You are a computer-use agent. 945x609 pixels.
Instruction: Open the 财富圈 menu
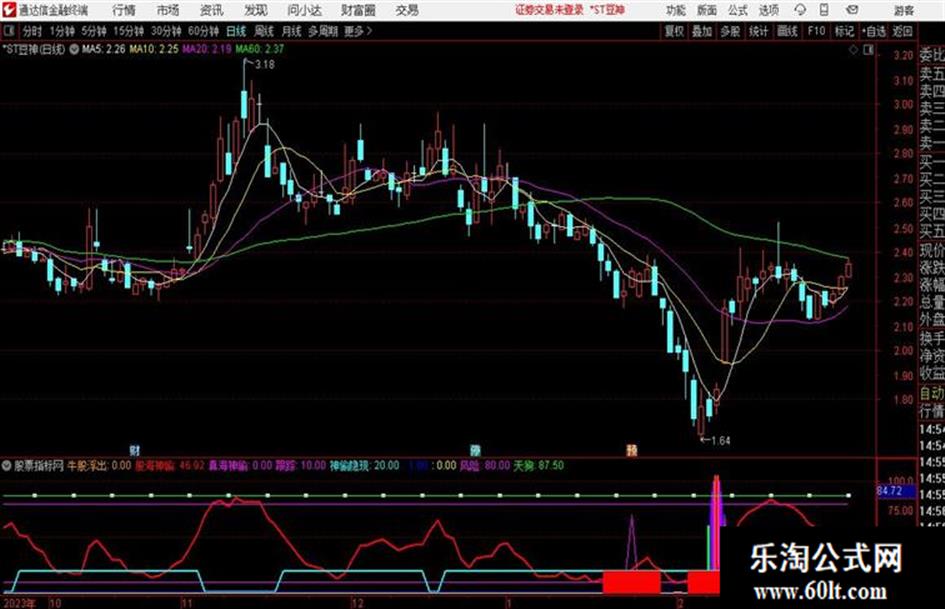[x=358, y=10]
